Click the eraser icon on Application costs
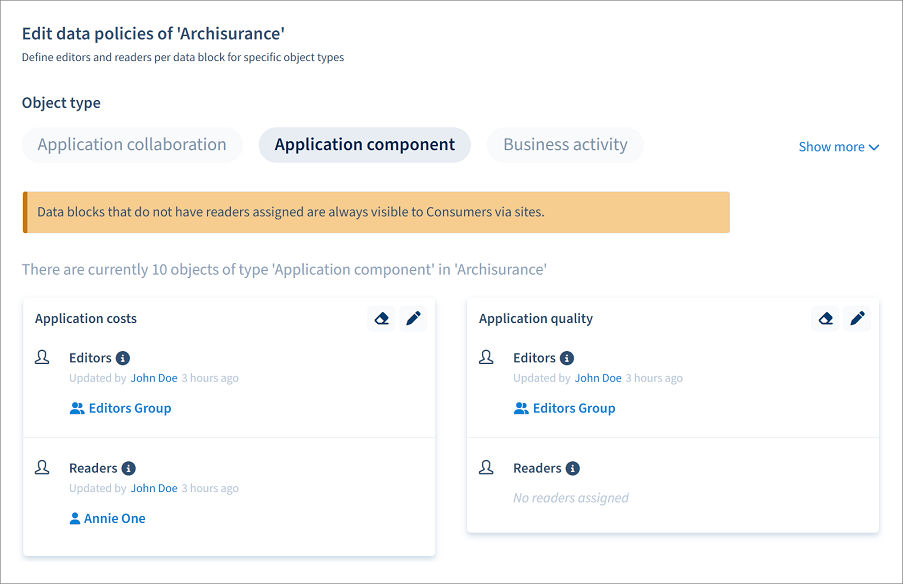The image size is (903, 584). 381,319
